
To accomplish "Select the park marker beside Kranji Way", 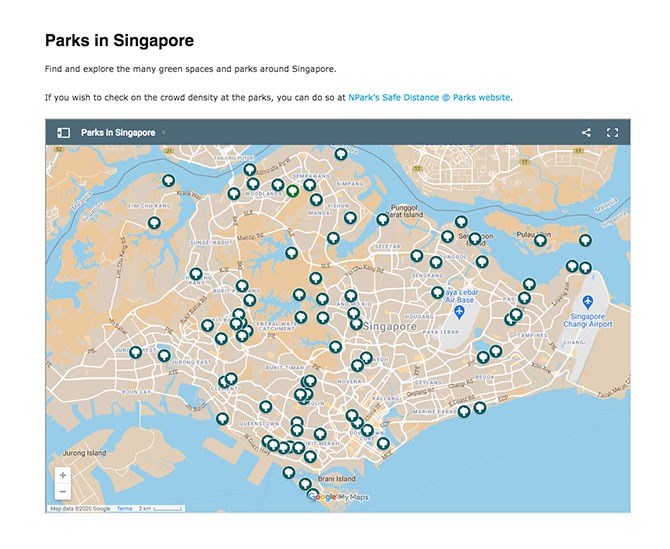I will [168, 180].
